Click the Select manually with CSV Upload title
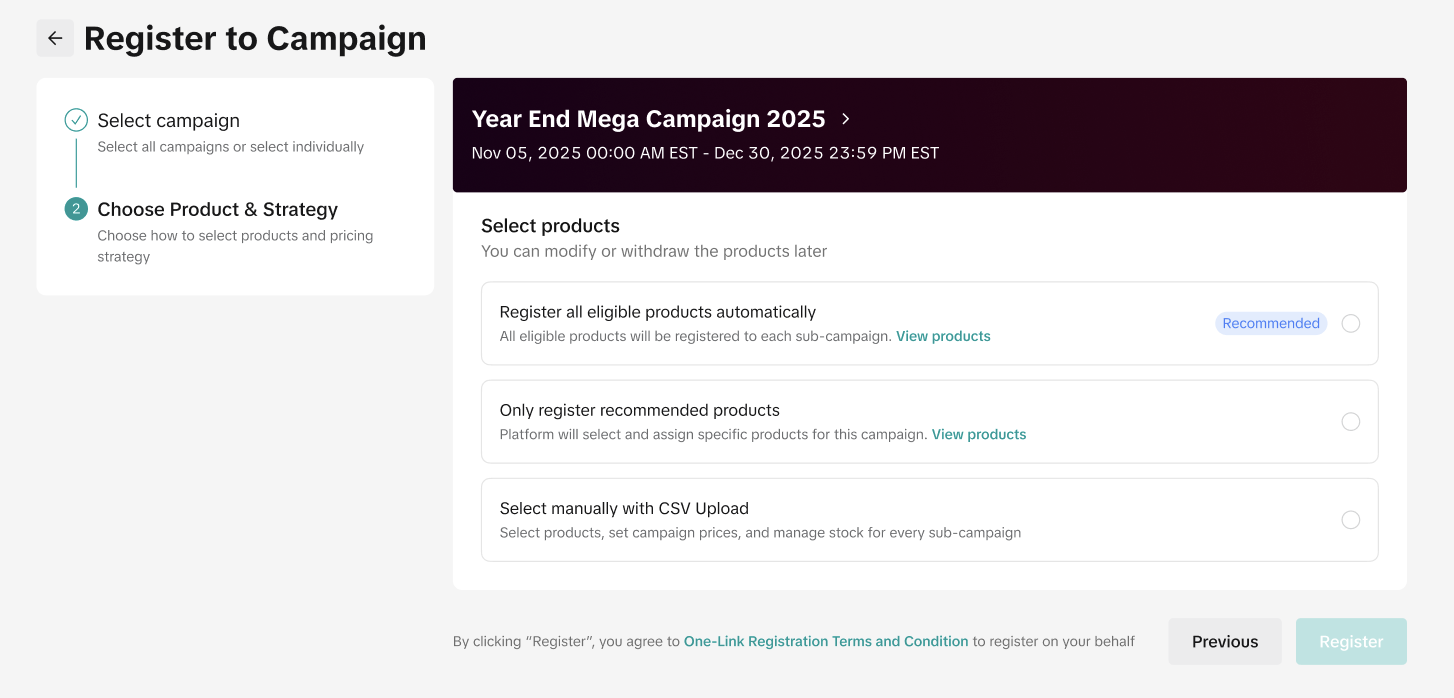1454x698 pixels. coord(624,508)
